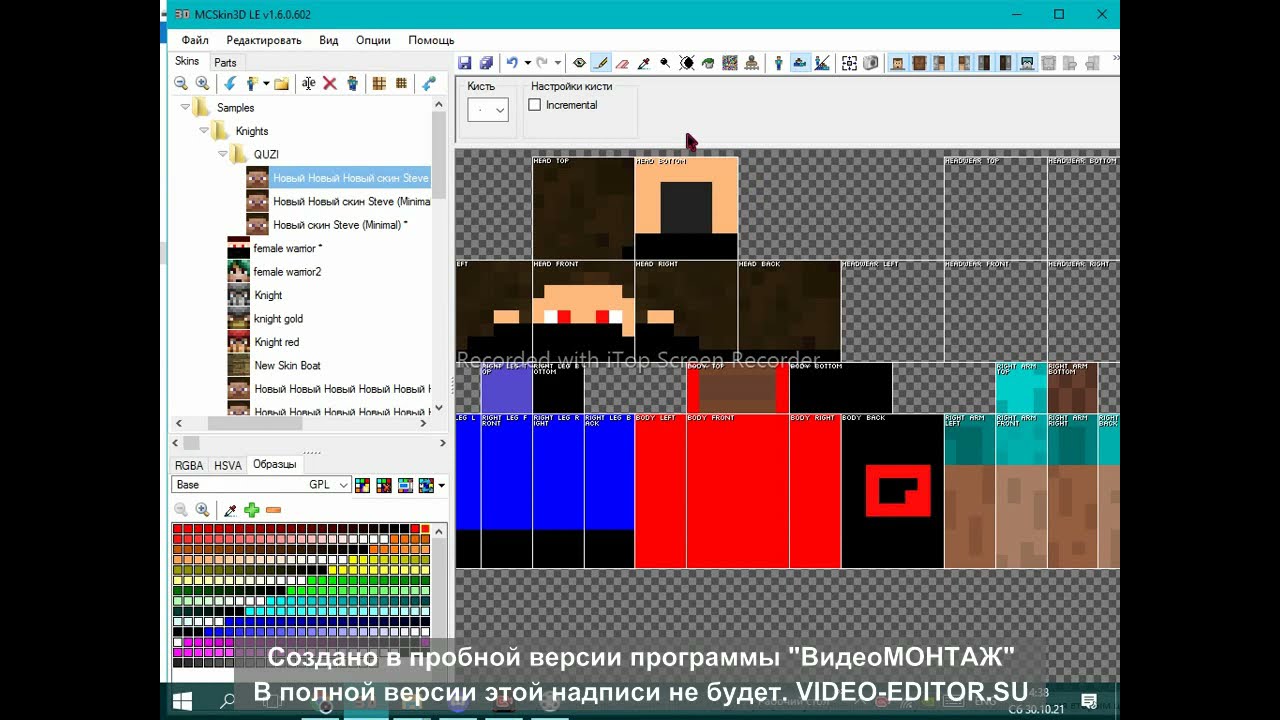
Task: Toggle left leg visibility
Action: (x=985, y=63)
